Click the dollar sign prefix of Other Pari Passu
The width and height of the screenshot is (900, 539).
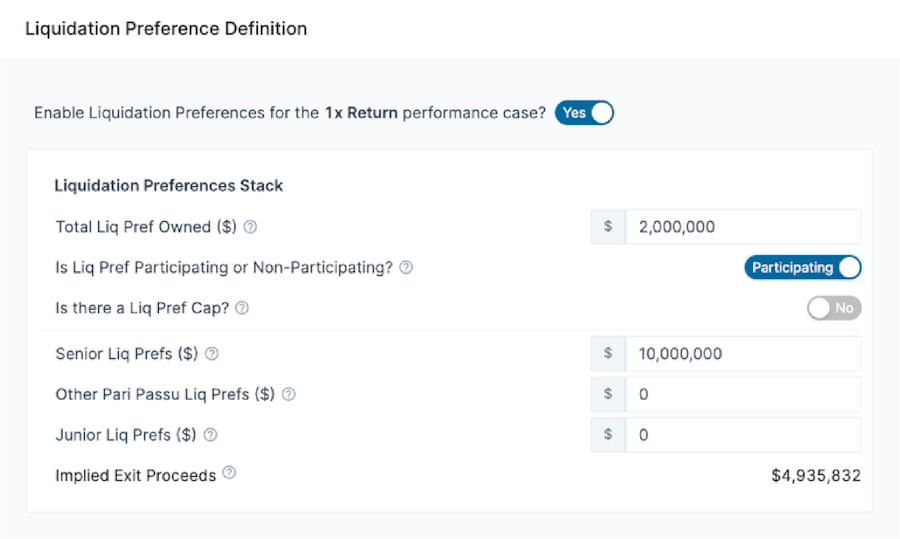pos(608,394)
